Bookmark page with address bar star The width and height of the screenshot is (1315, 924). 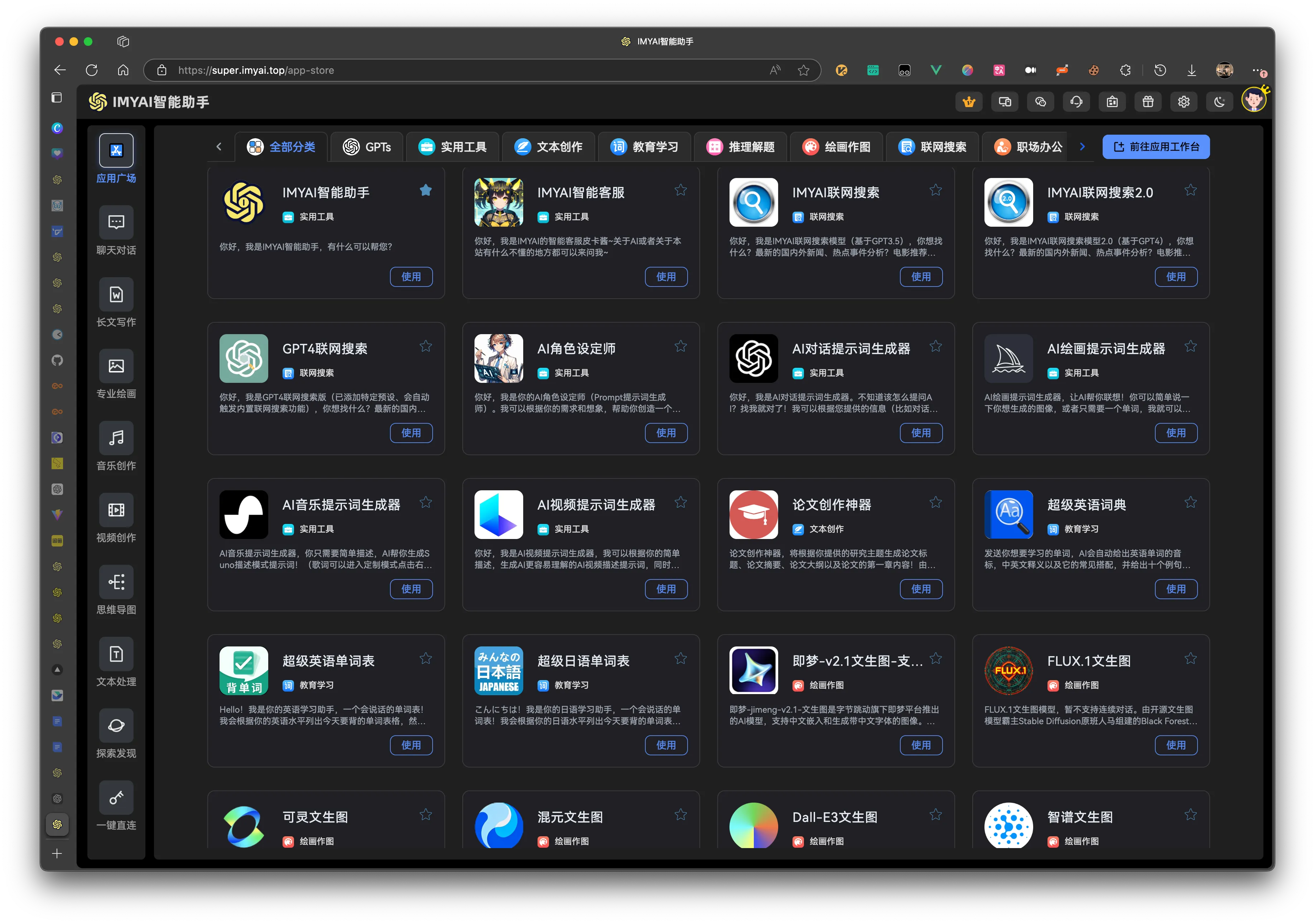point(804,70)
